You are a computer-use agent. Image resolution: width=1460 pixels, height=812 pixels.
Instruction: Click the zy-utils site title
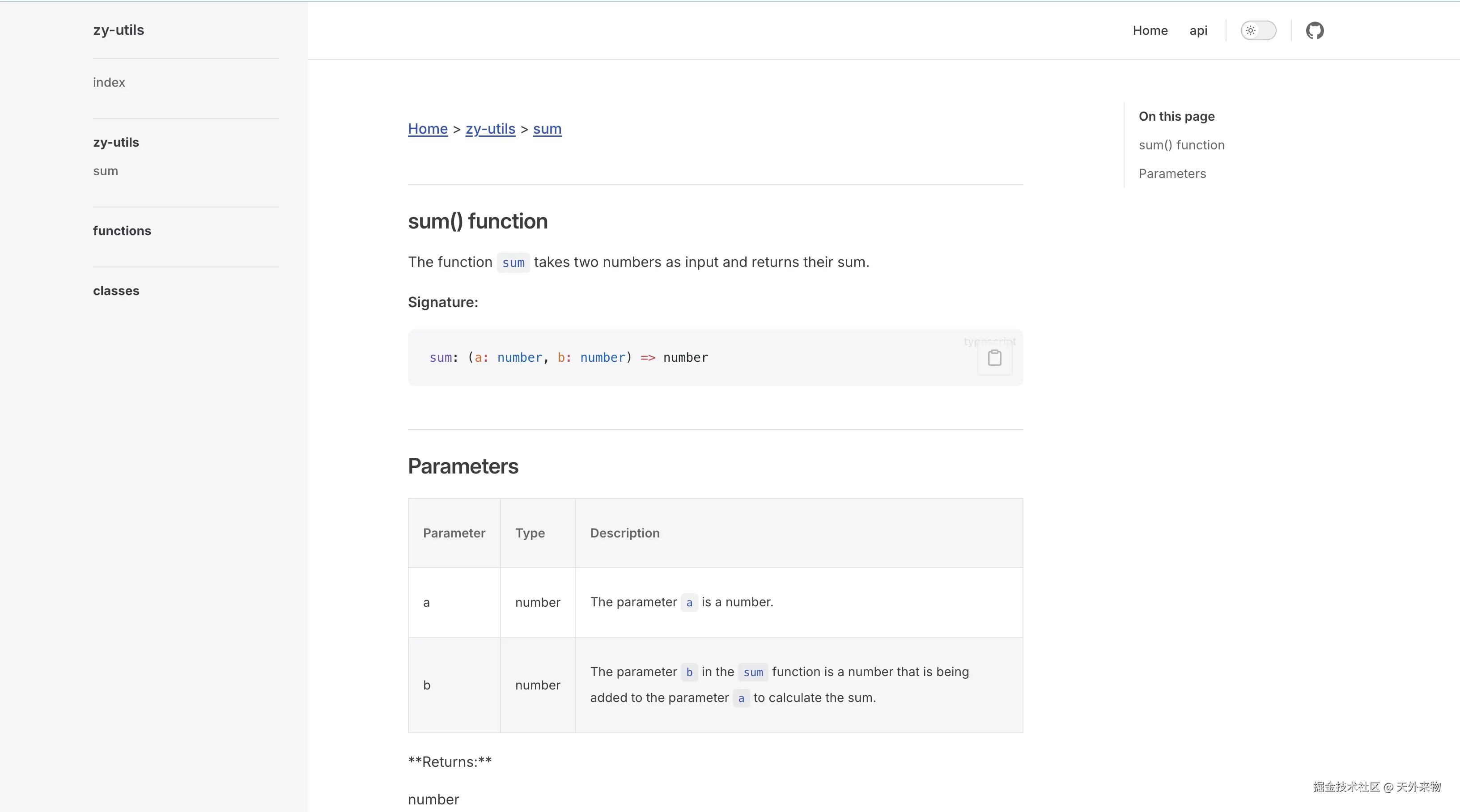(119, 30)
